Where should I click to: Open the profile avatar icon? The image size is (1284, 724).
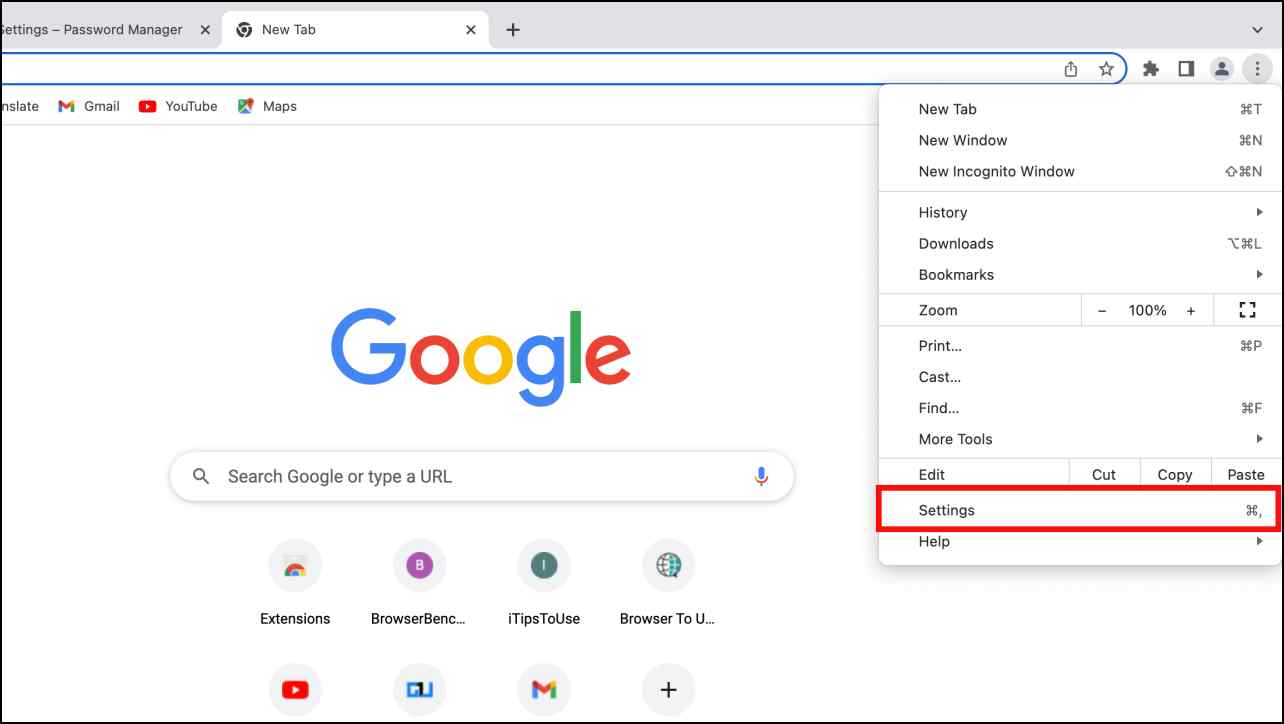click(x=1222, y=69)
